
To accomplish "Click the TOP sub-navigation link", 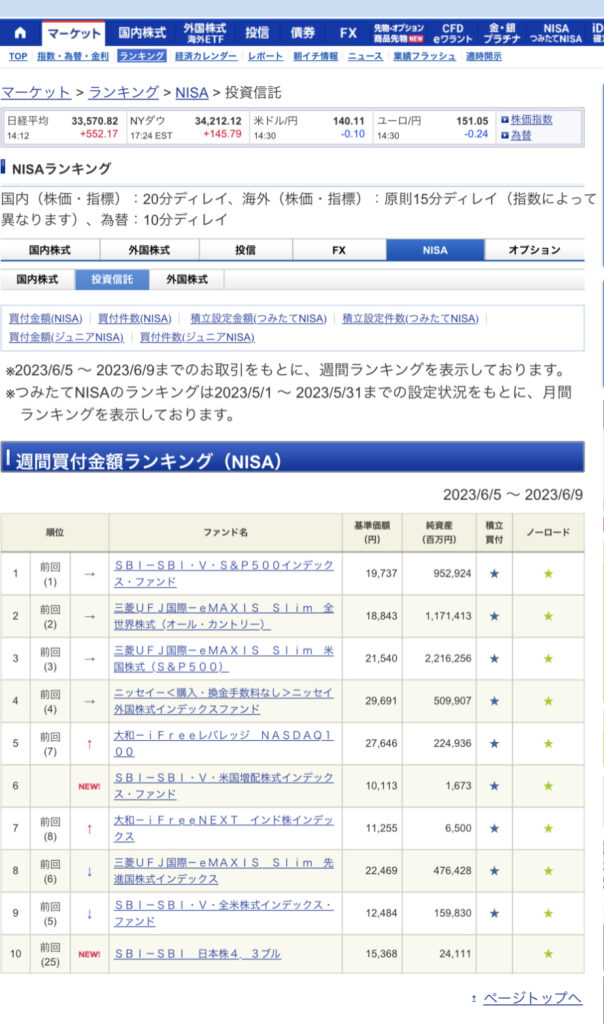I will 18,56.
